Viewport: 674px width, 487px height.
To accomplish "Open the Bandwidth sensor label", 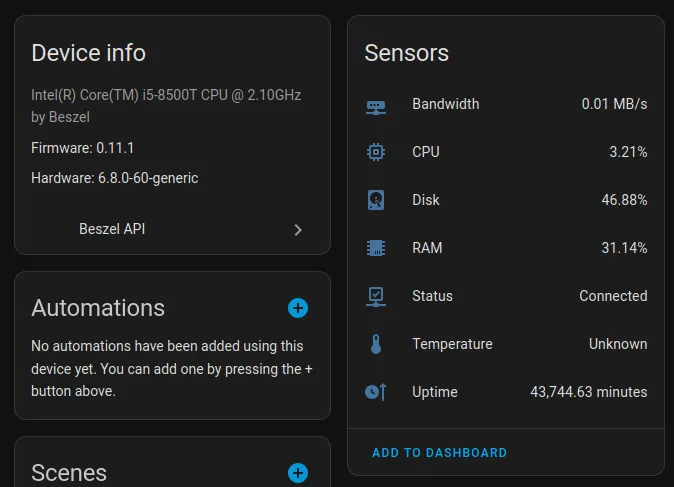I will (446, 104).
